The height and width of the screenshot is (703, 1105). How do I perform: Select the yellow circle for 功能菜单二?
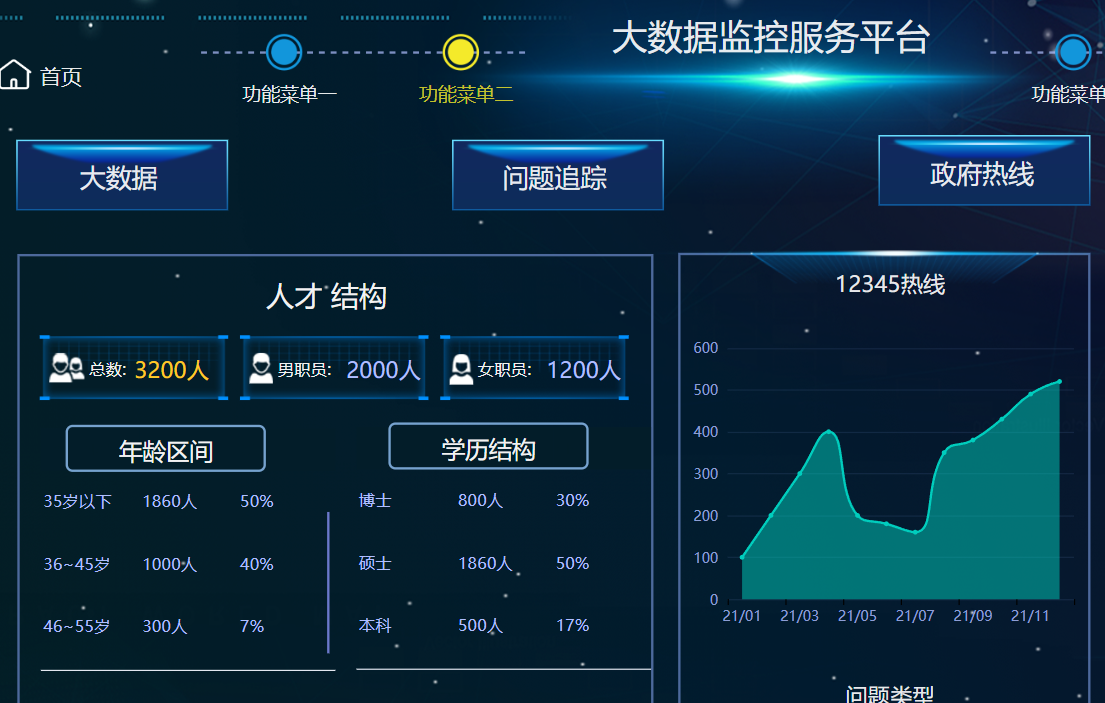point(461,52)
